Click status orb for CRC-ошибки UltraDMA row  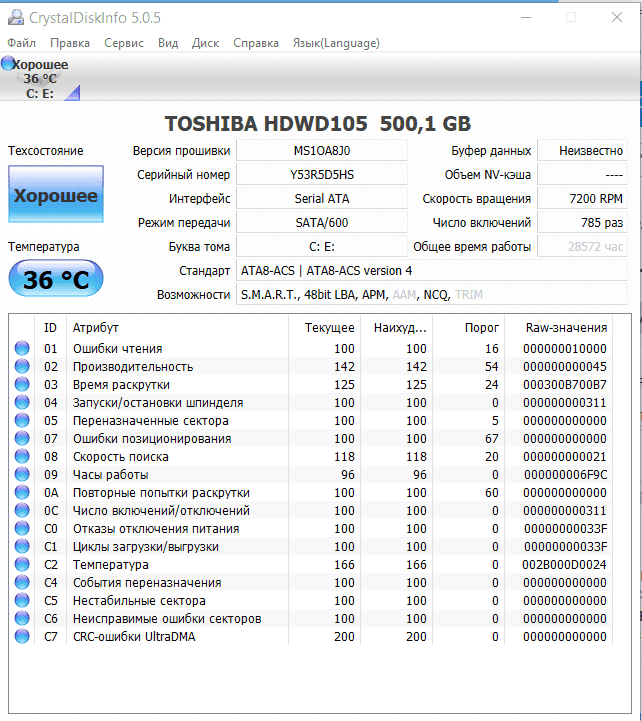pyautogui.click(x=22, y=636)
